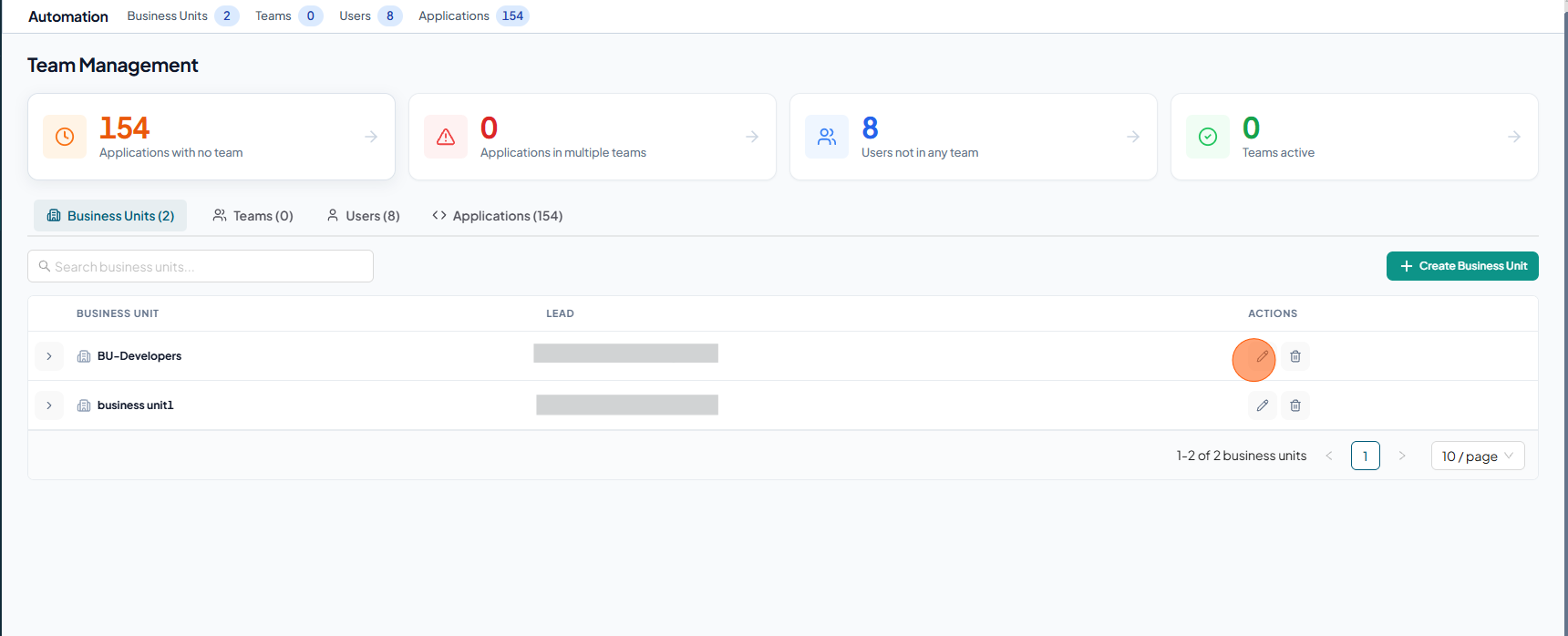The height and width of the screenshot is (636, 1568).
Task: Edit the BU-Developers business unit
Action: click(x=1262, y=356)
